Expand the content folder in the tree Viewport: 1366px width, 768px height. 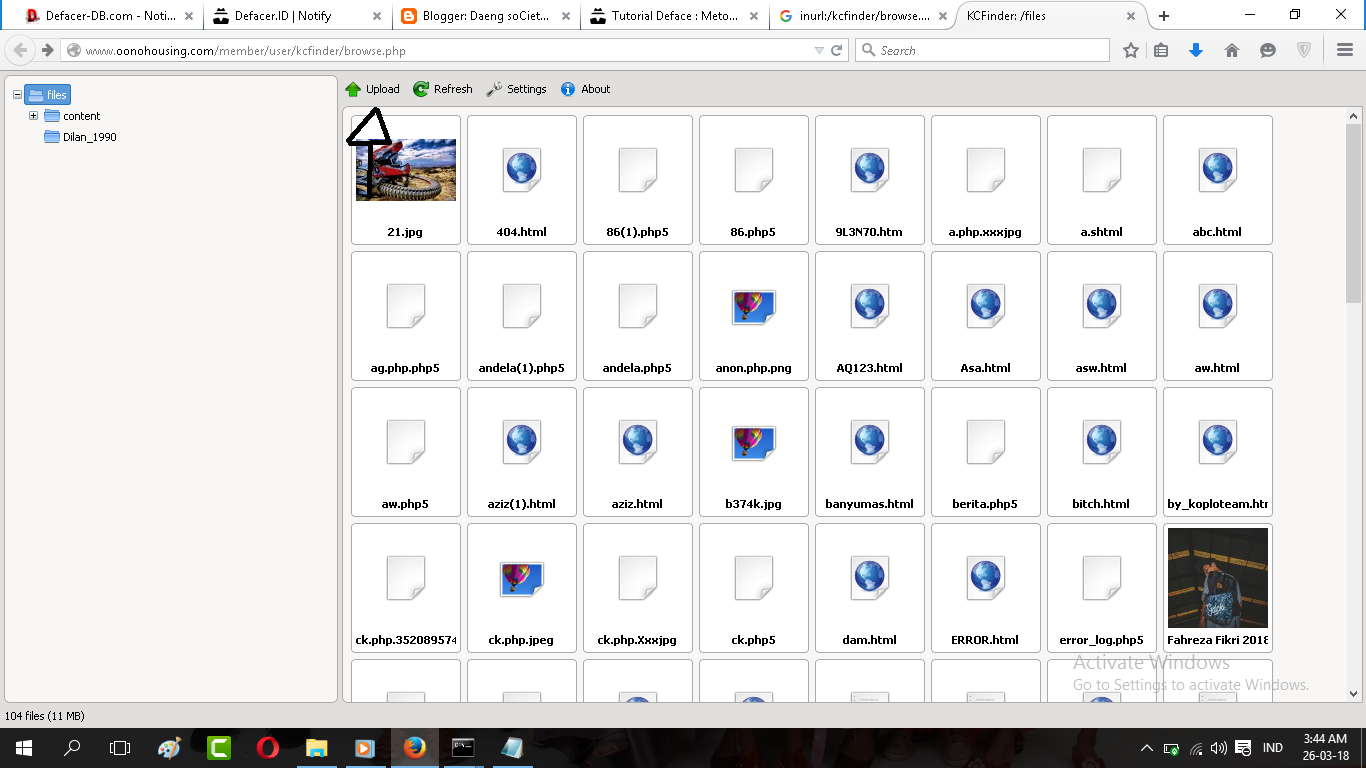click(x=33, y=115)
